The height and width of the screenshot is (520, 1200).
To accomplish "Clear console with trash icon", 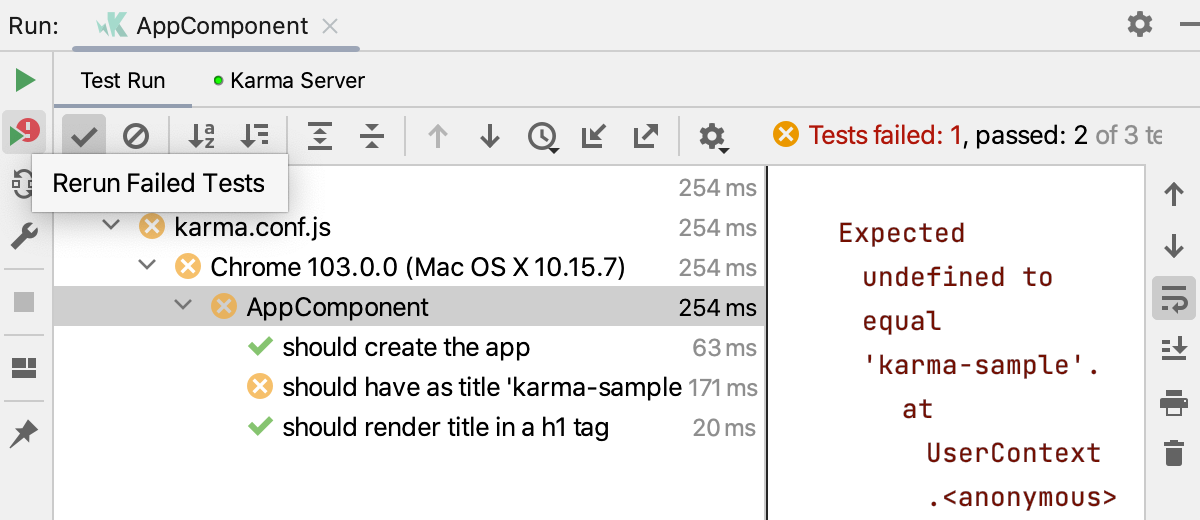I will coord(1174,453).
